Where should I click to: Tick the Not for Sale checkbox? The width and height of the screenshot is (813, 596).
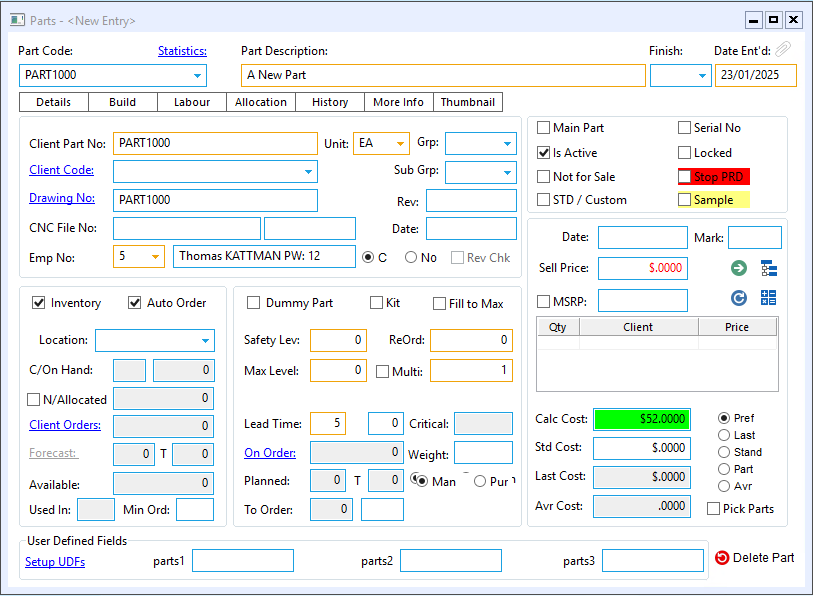(x=543, y=177)
